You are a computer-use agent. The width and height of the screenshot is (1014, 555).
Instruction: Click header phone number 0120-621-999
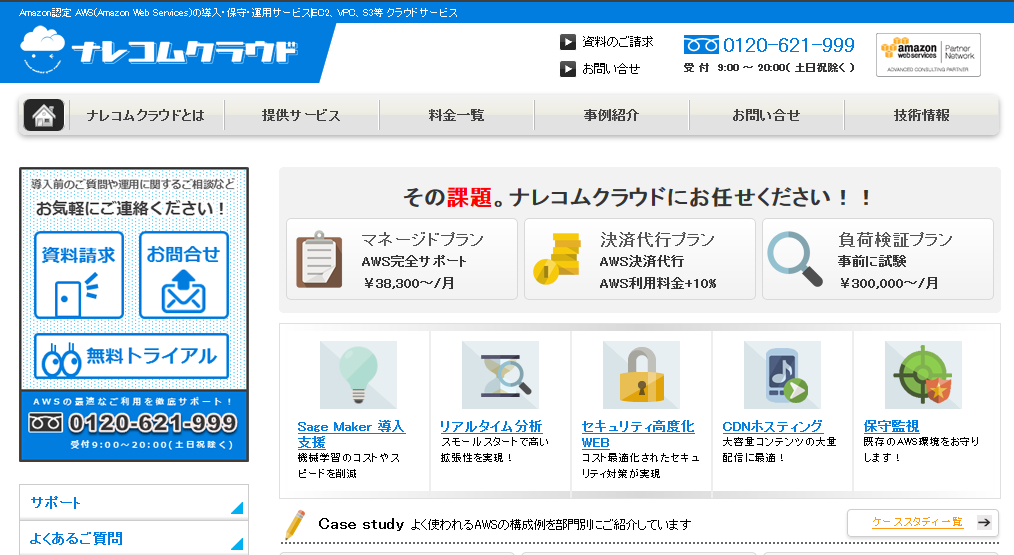[788, 45]
